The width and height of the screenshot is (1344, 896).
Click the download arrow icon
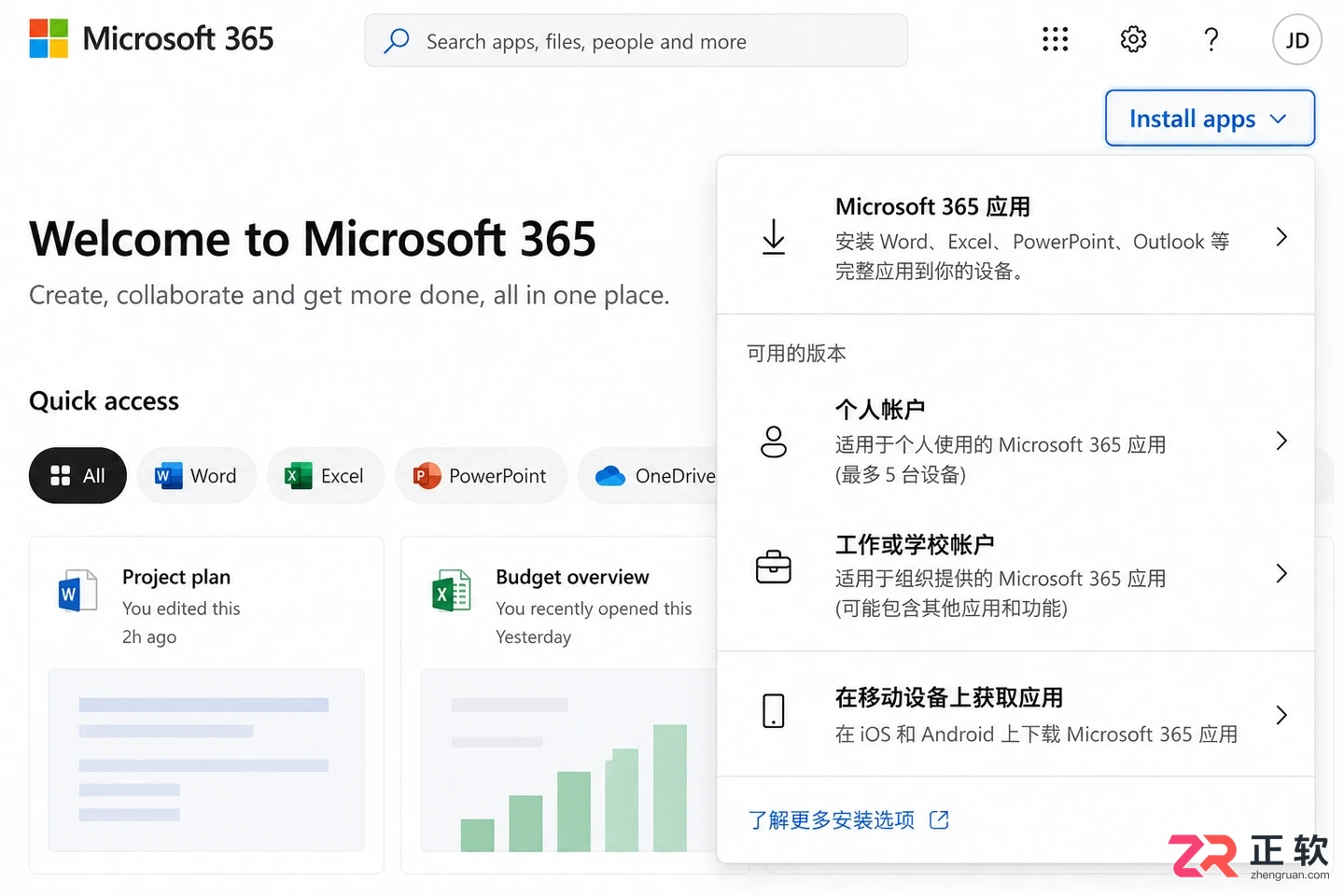[x=774, y=237]
